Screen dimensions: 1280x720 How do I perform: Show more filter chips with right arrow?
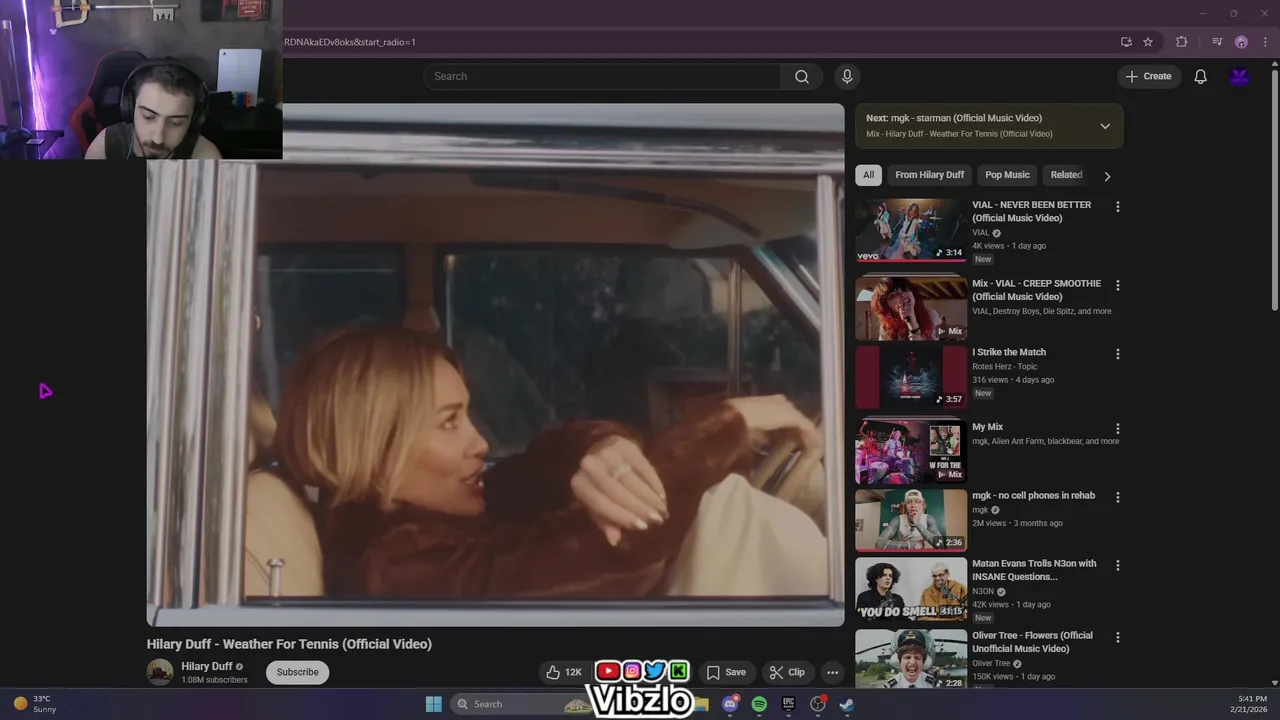pyautogui.click(x=1106, y=176)
